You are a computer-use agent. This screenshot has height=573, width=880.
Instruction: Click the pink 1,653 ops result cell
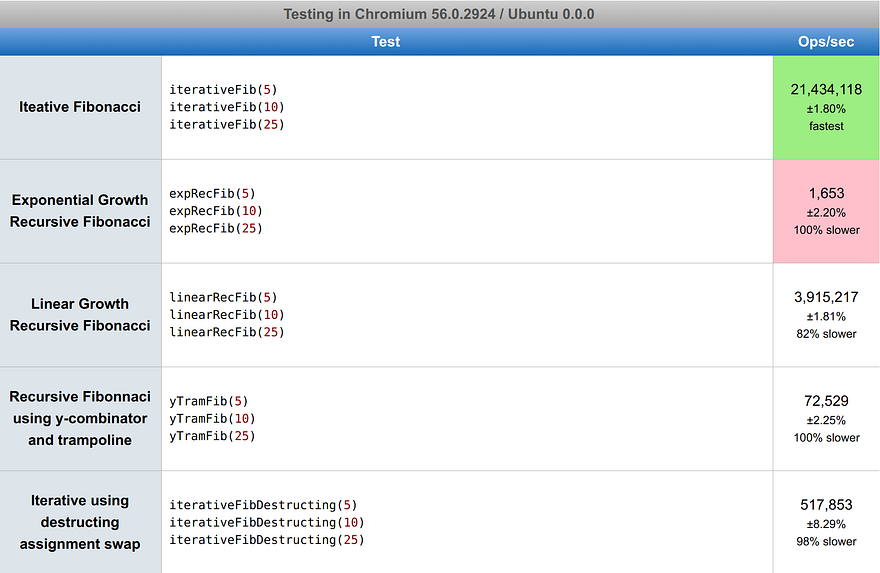(826, 211)
